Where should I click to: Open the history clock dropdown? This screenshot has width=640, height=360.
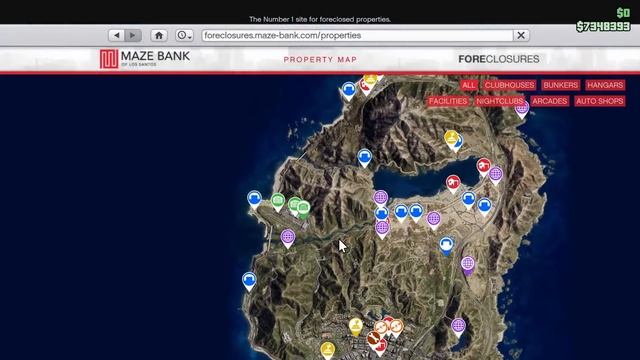(184, 36)
